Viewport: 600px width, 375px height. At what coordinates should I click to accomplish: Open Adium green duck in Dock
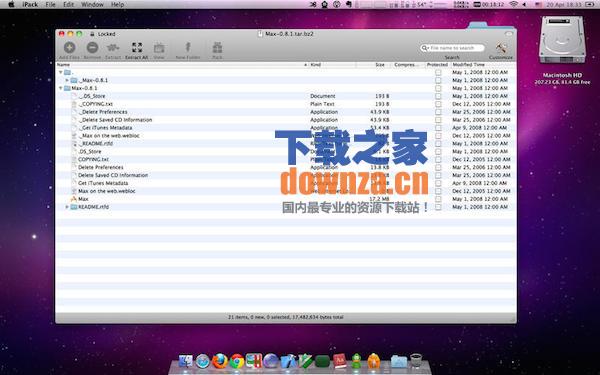pyautogui.click(x=357, y=361)
